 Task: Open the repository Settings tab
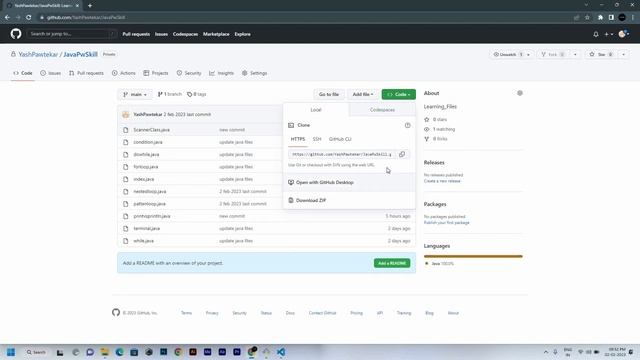click(x=254, y=73)
